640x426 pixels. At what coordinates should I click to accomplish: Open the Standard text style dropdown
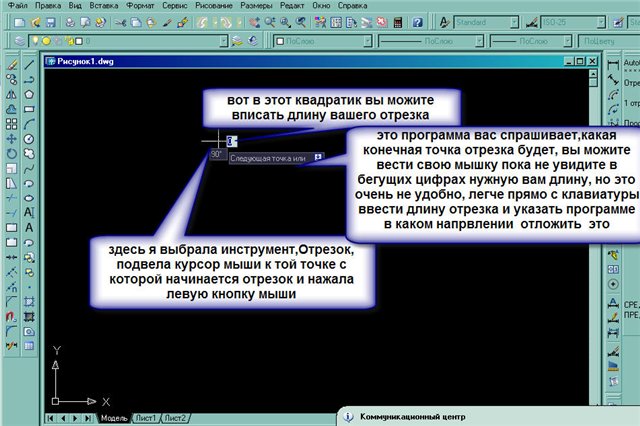coord(514,21)
